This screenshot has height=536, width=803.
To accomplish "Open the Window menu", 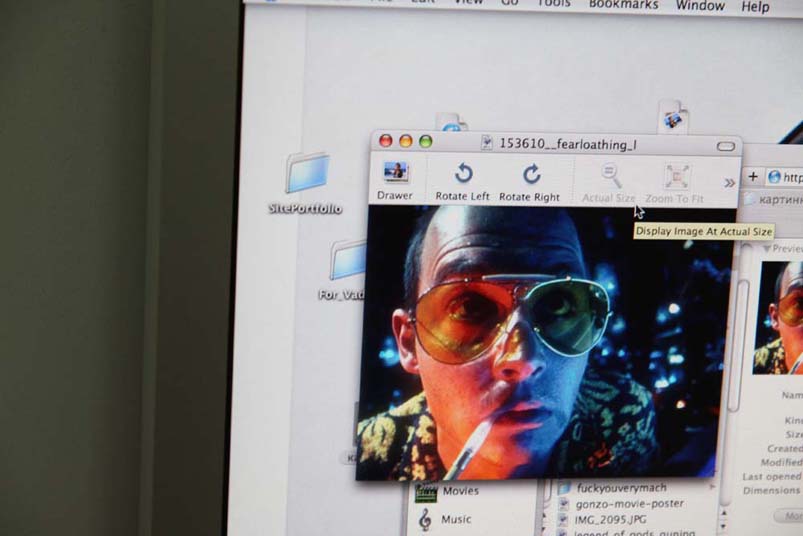I will [x=701, y=6].
